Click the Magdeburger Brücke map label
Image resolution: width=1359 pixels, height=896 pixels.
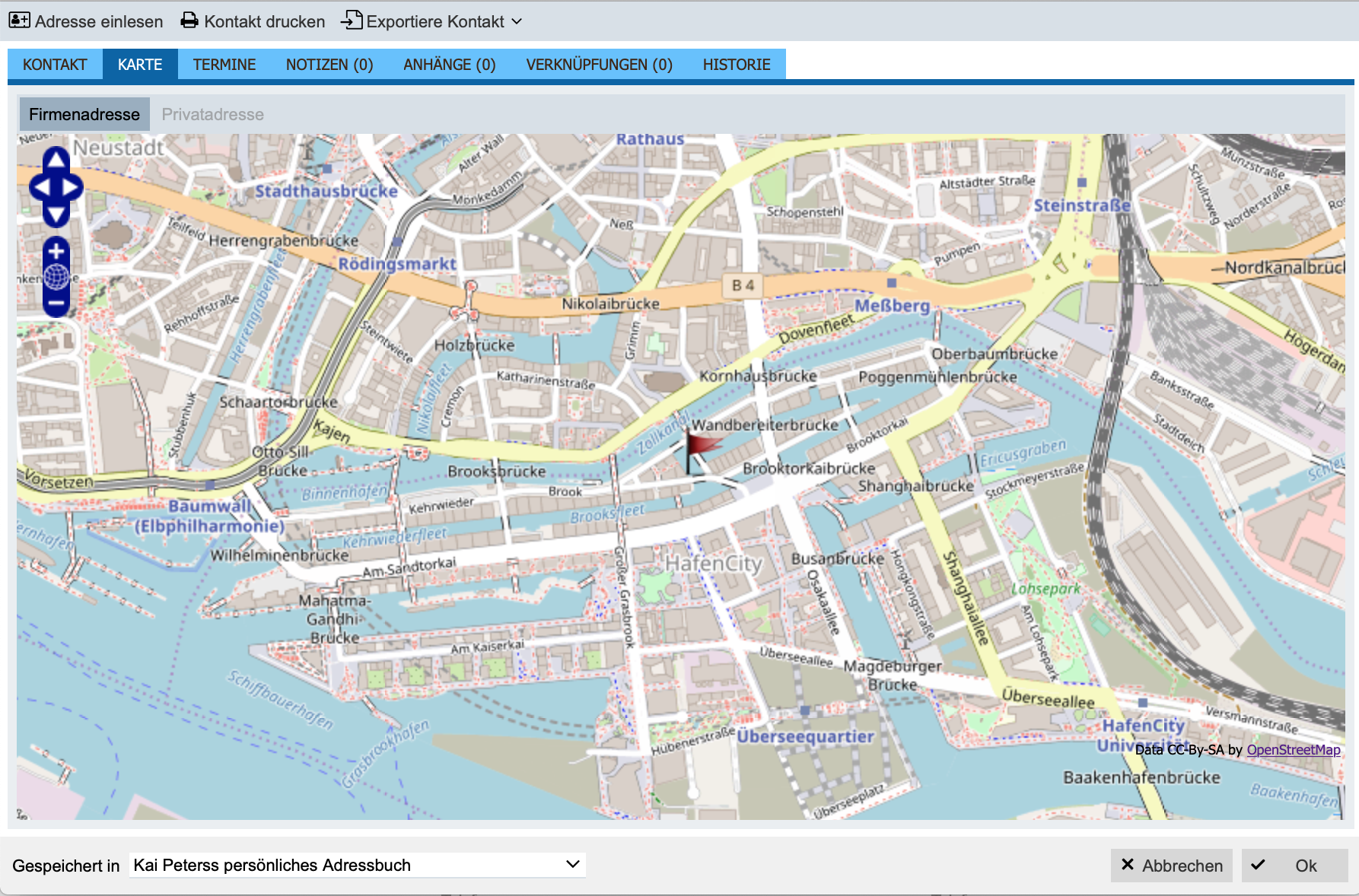tap(893, 675)
